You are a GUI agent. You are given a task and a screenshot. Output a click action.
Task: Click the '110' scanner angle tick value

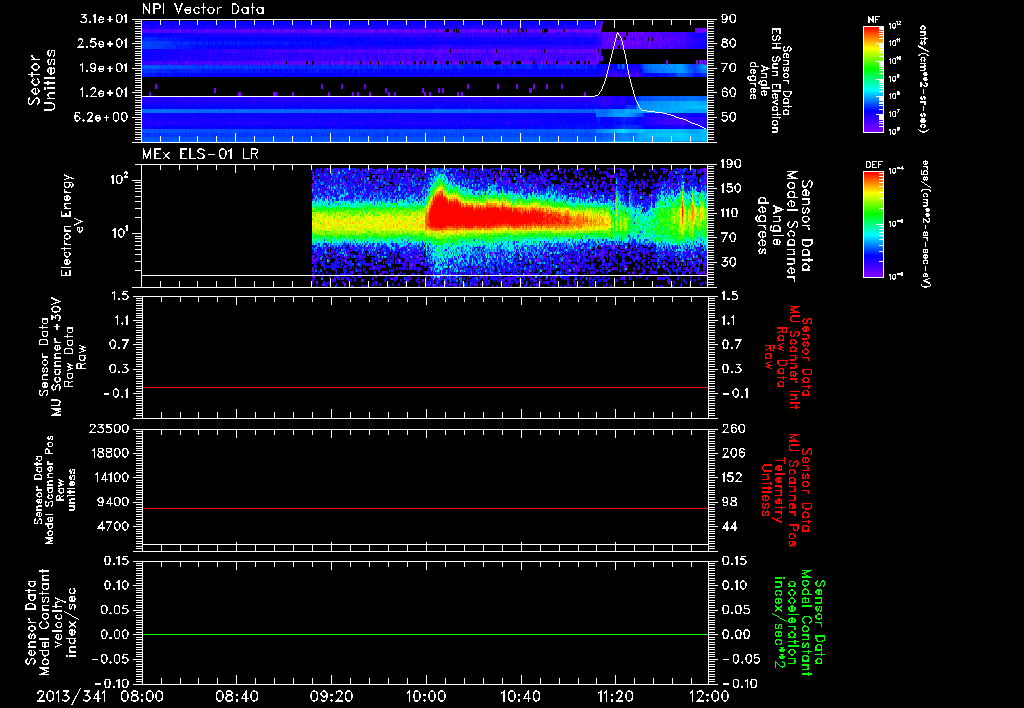[x=732, y=213]
